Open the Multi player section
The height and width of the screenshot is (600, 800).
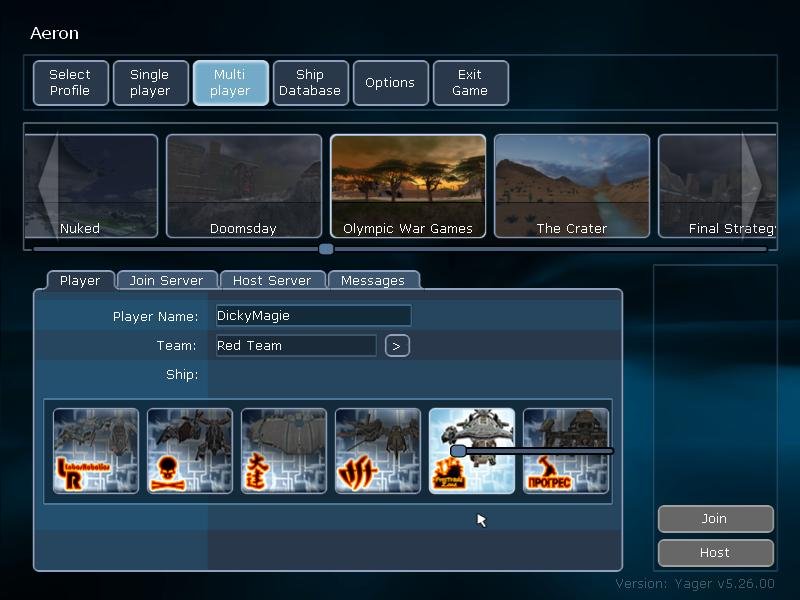[x=231, y=83]
